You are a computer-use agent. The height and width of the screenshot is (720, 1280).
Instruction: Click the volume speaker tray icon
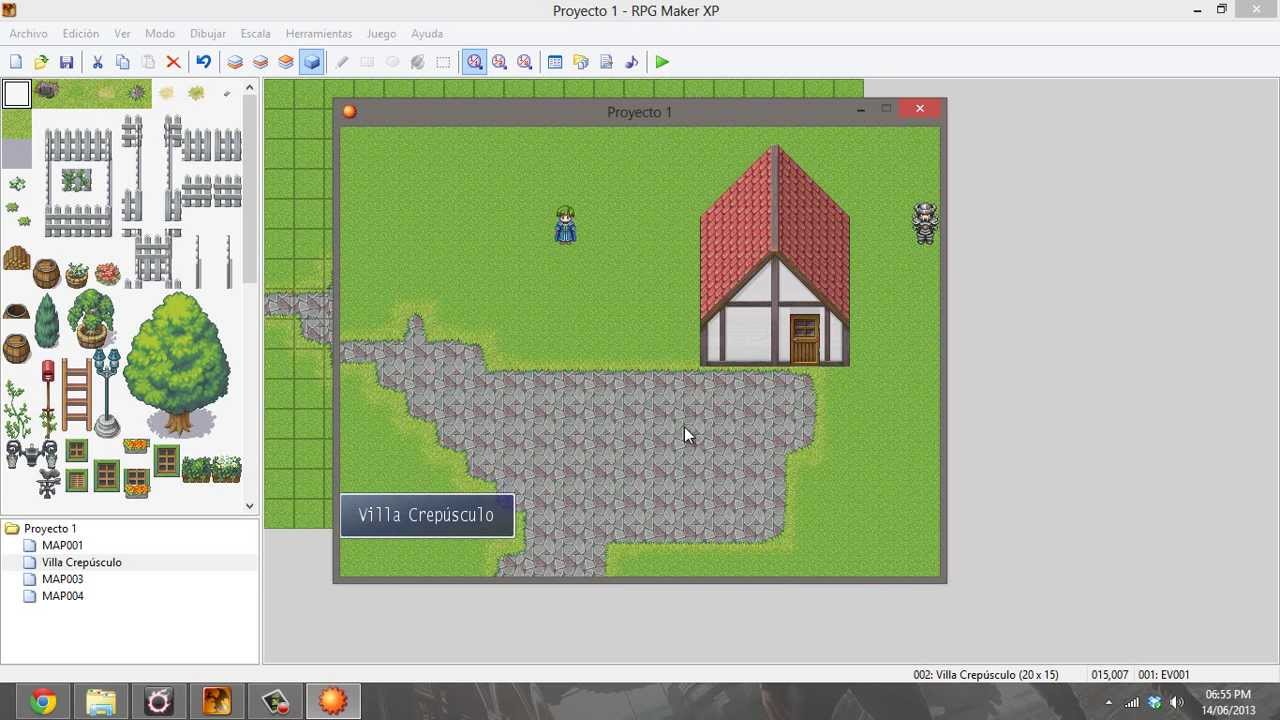(x=1176, y=702)
